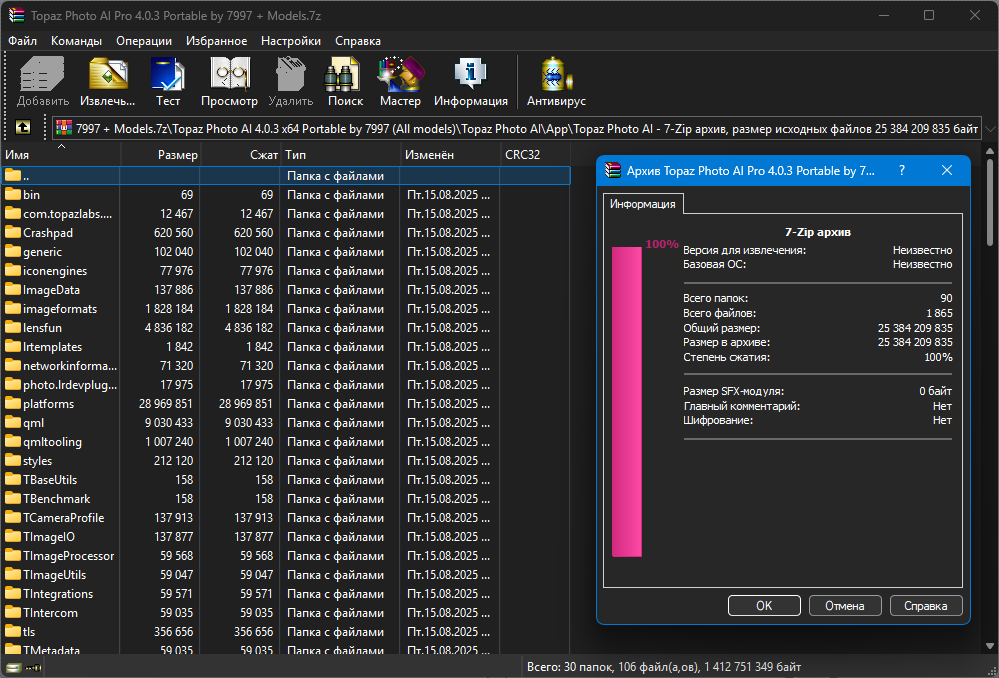The width and height of the screenshot is (999, 678).
Task: Click the WinRAR icon in the title bar
Action: [x=16, y=15]
